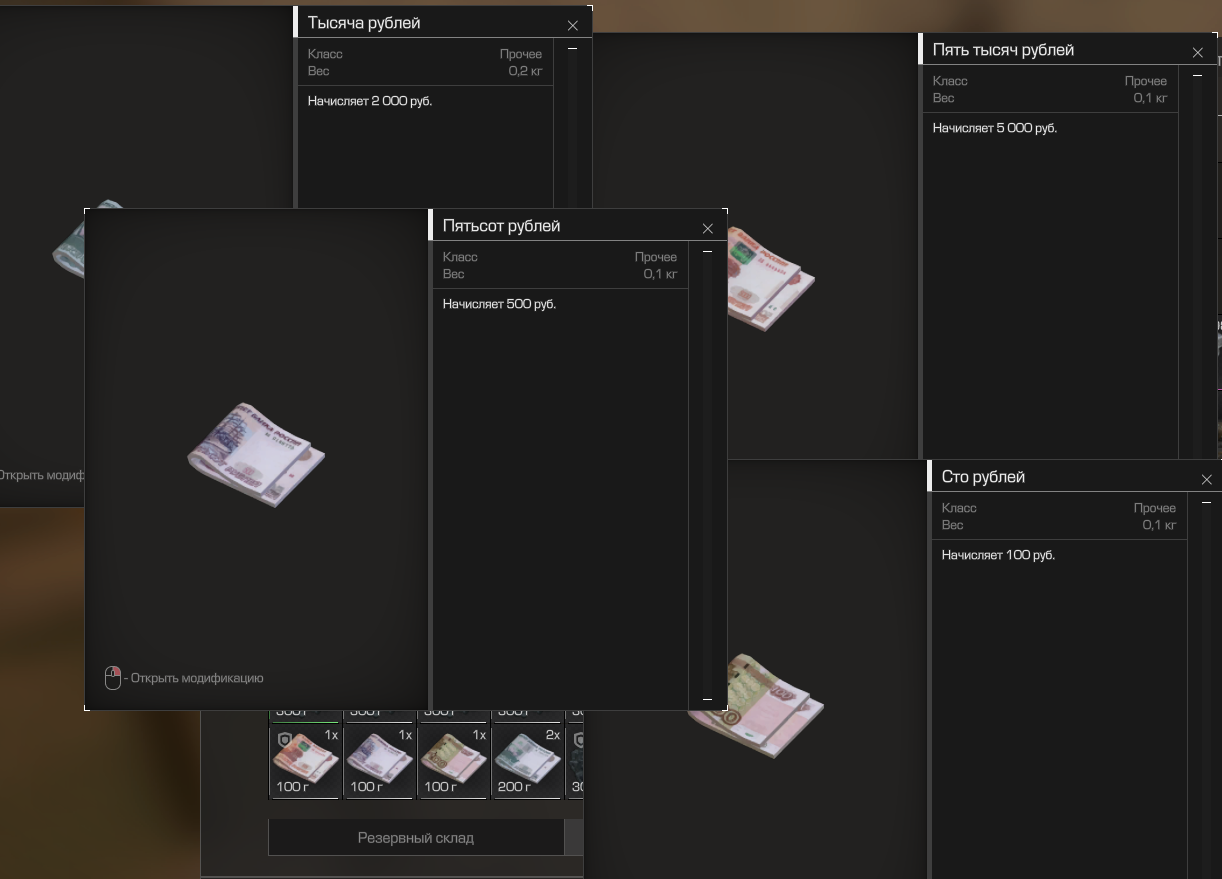The width and height of the screenshot is (1222, 879).
Task: Open the Резервный склад button
Action: [416, 838]
